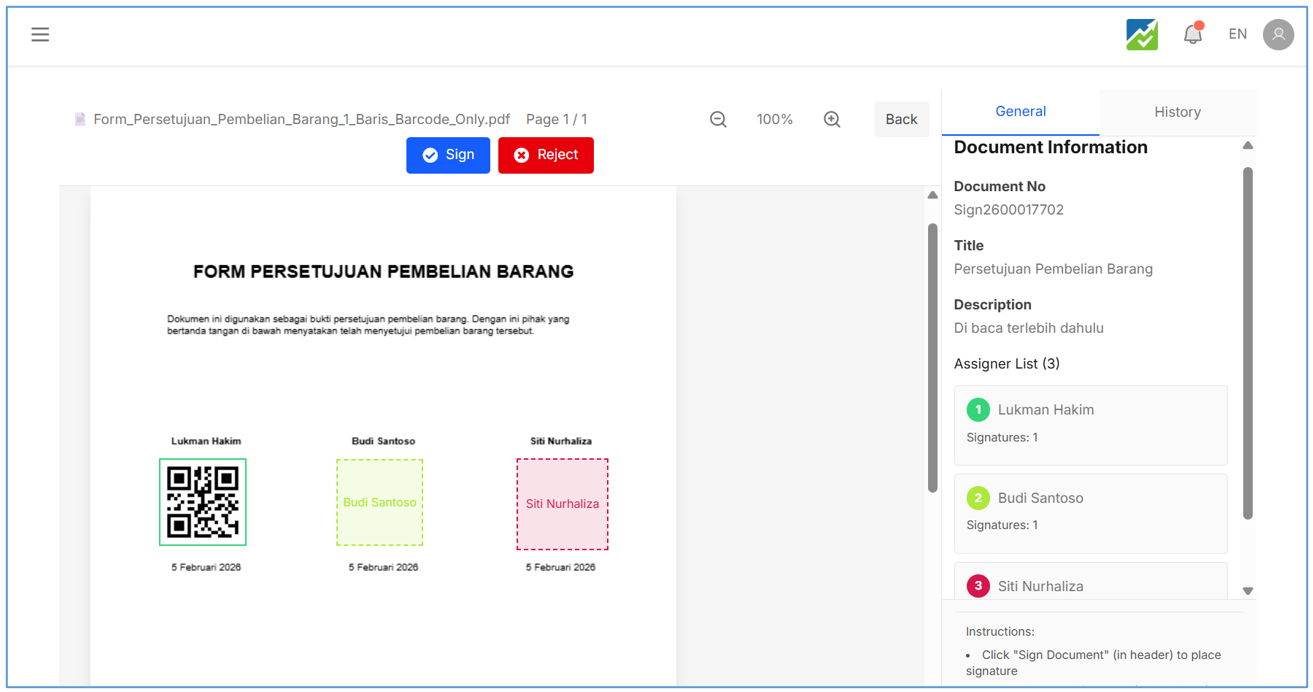This screenshot has height=692, width=1313.
Task: Switch to the History tab
Action: pyautogui.click(x=1177, y=112)
